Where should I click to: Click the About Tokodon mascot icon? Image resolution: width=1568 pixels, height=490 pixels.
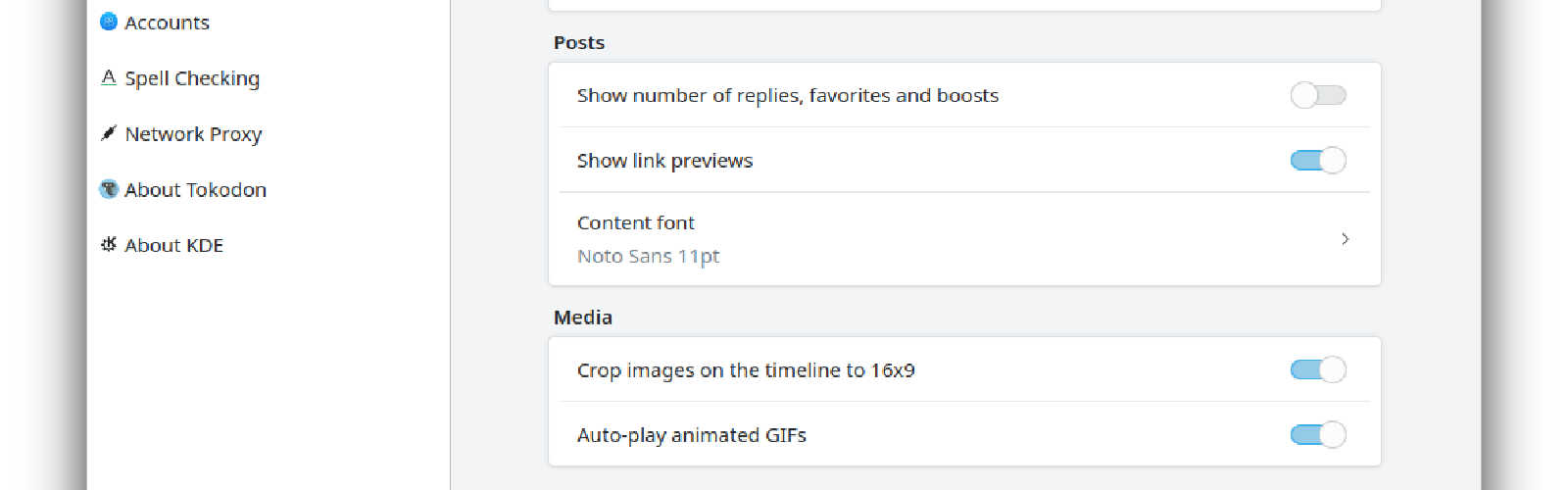click(x=109, y=189)
